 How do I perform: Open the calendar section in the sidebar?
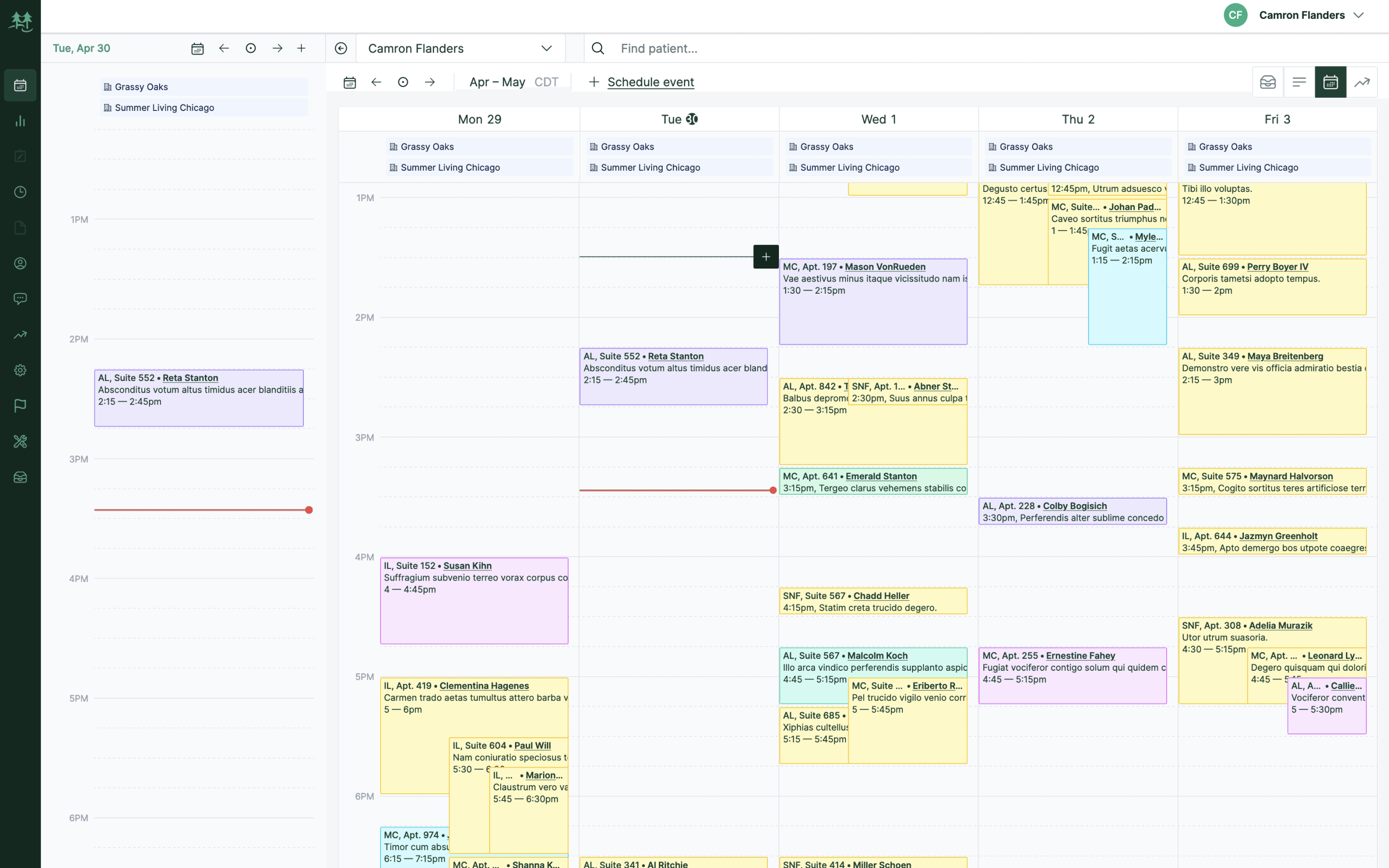coord(20,85)
